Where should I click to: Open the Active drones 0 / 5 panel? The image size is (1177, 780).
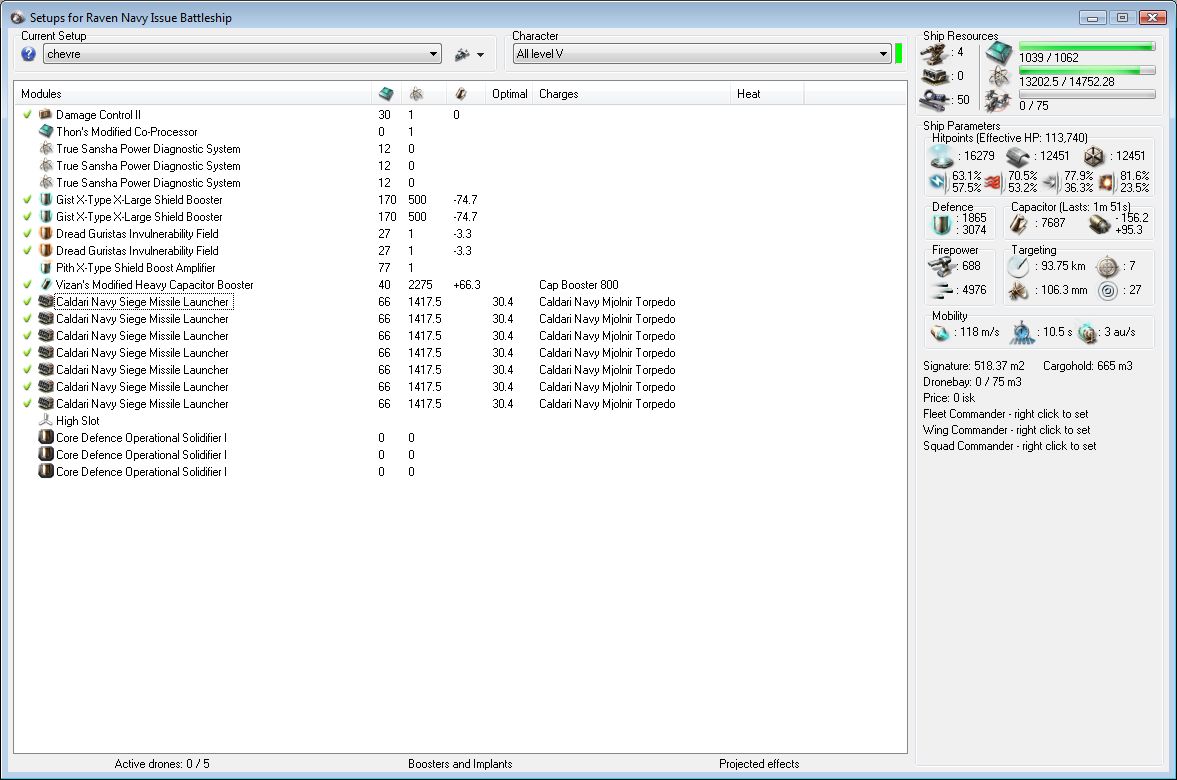[x=162, y=763]
